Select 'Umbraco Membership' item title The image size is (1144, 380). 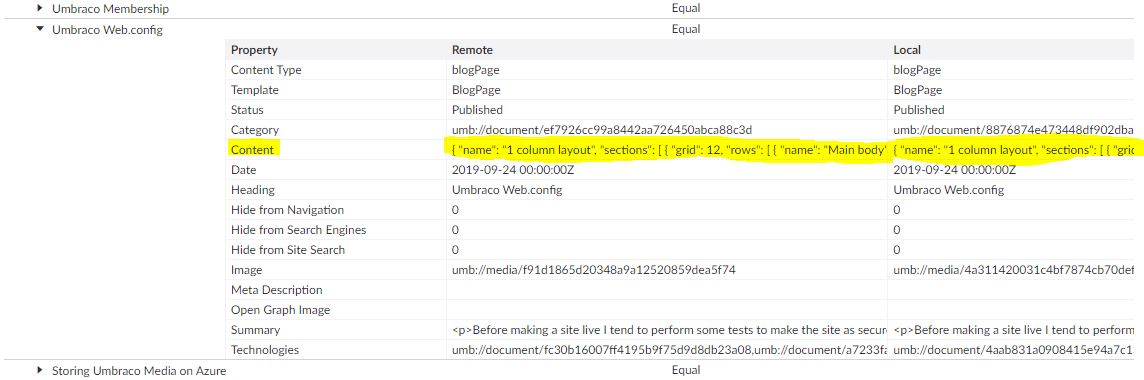110,9
